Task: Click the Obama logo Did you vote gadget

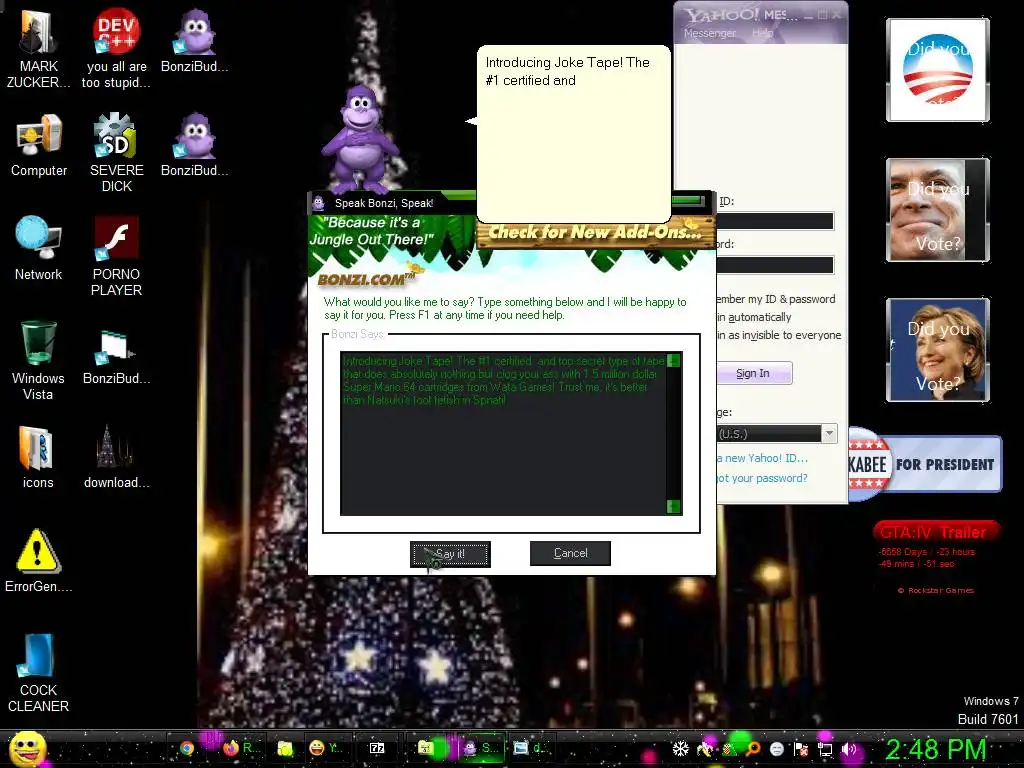Action: tap(938, 70)
